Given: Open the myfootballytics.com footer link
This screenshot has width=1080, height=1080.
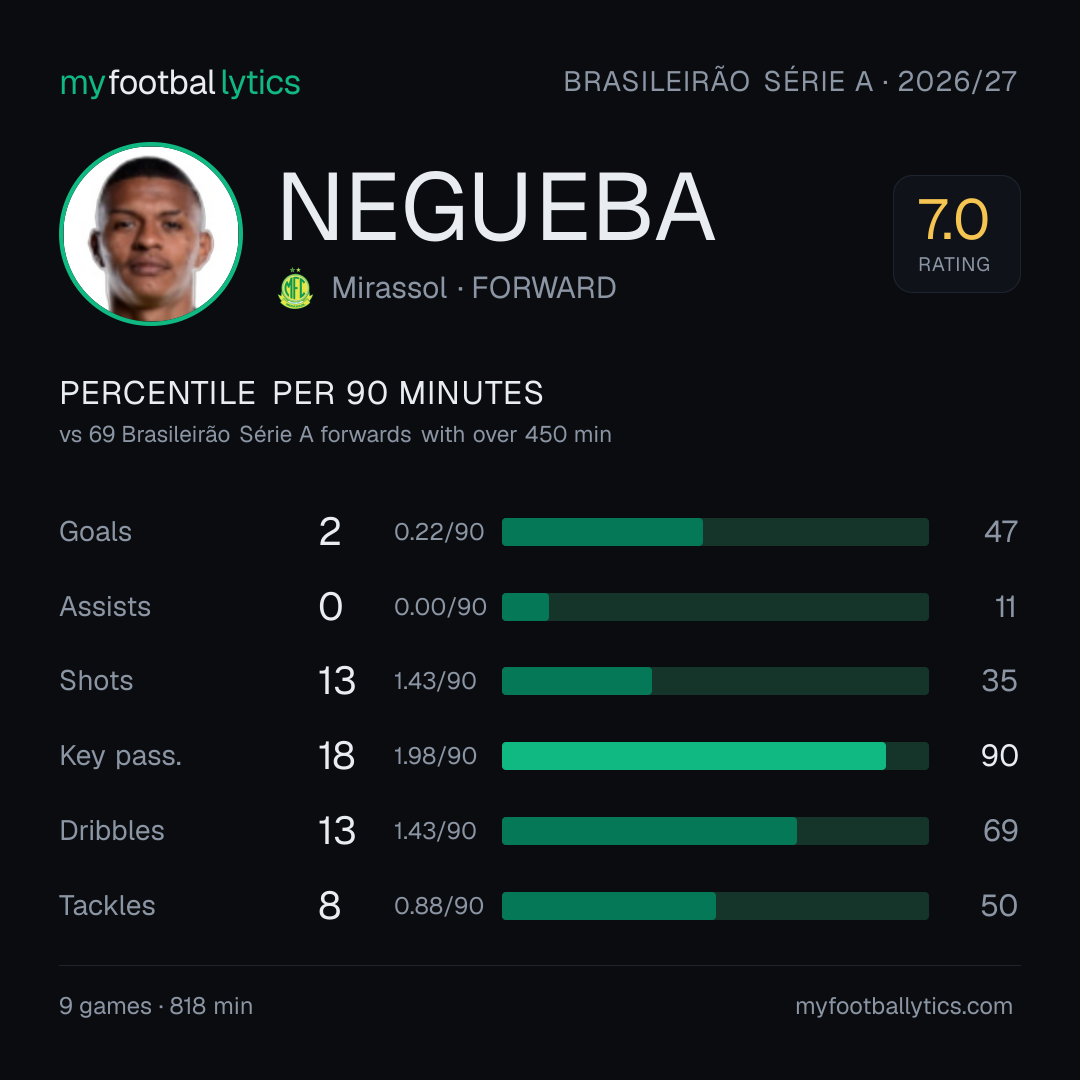Looking at the screenshot, I should (x=904, y=1006).
